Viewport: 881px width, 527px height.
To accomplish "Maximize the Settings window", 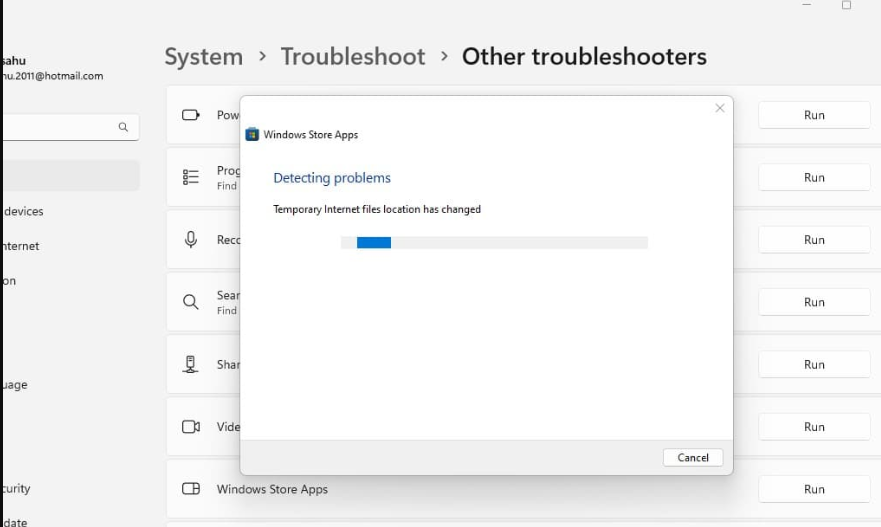I will 846,5.
